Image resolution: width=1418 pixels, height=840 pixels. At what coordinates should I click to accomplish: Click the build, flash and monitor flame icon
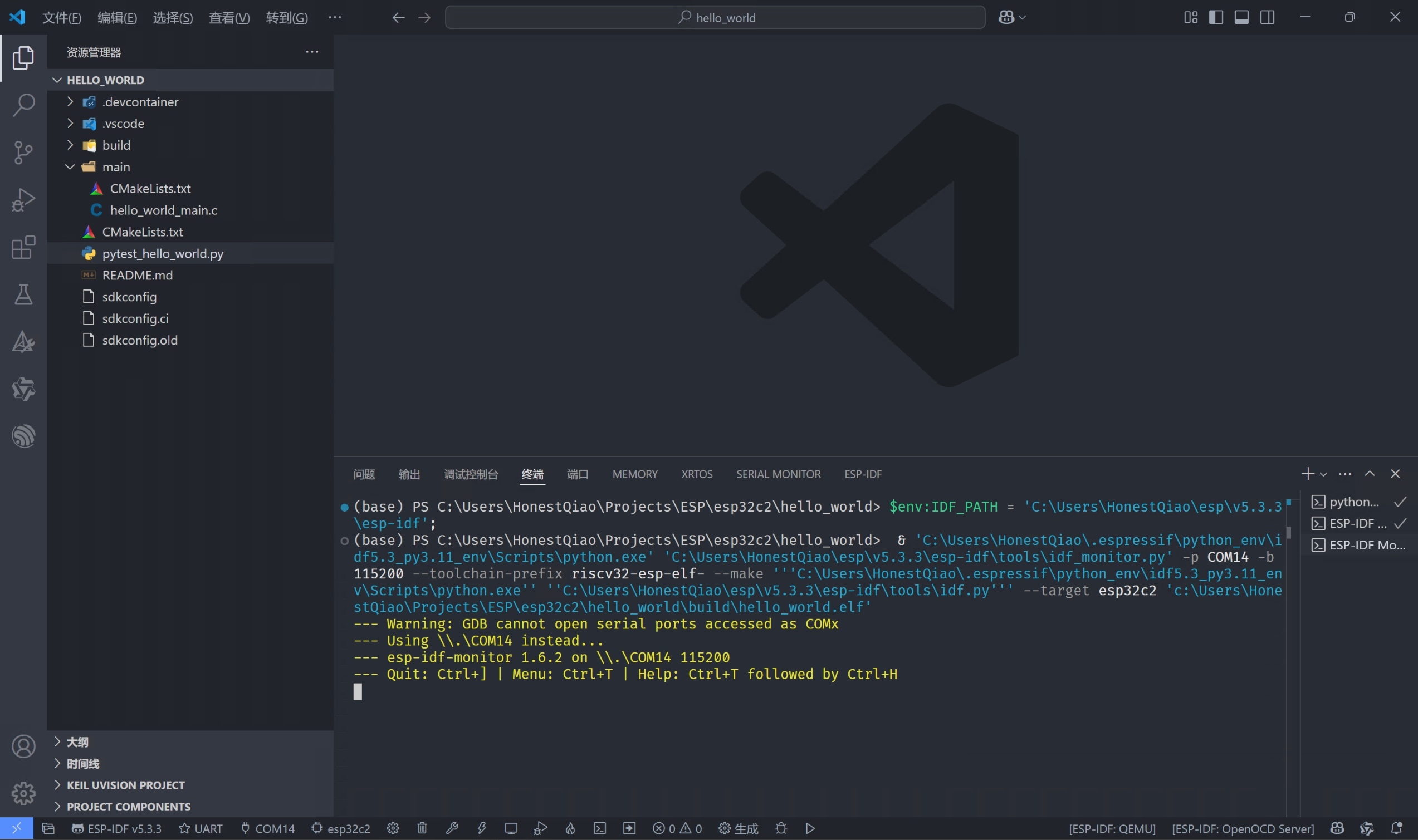pos(570,828)
